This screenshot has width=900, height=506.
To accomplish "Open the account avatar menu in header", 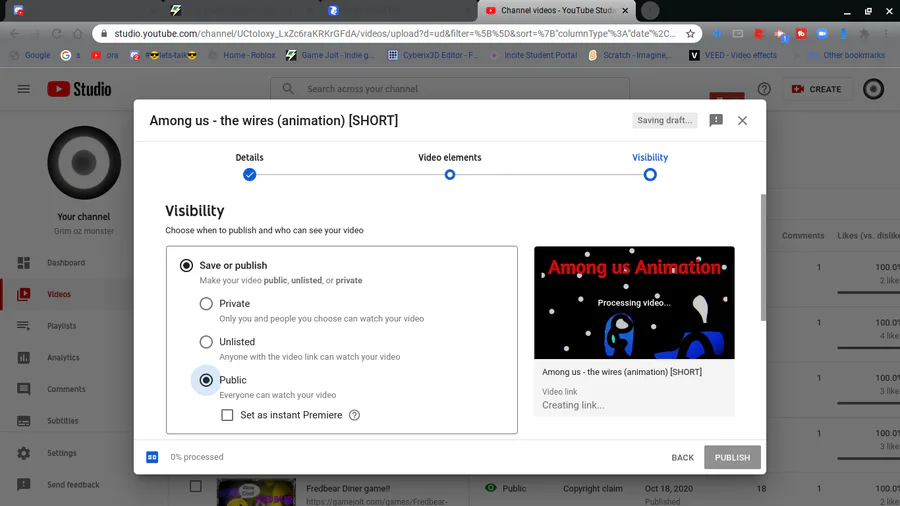I will [x=874, y=89].
